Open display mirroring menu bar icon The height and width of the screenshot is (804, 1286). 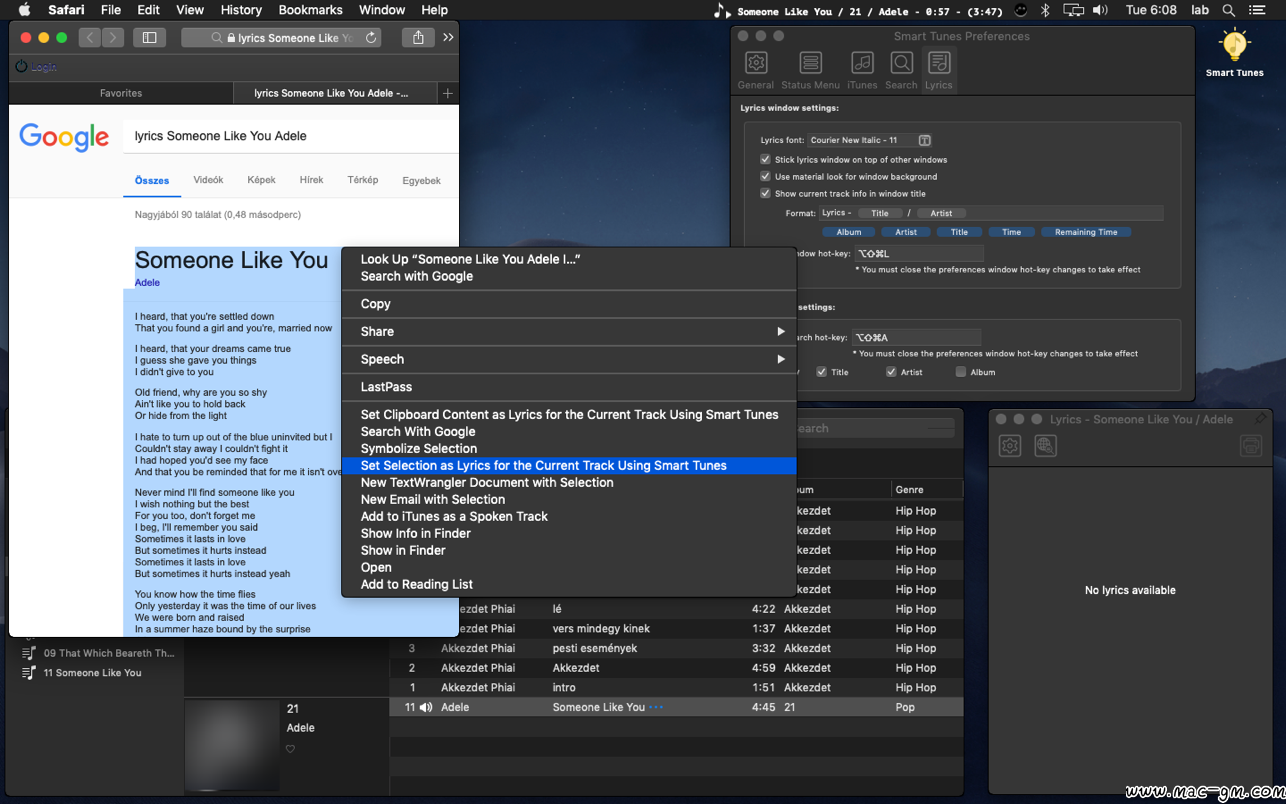pyautogui.click(x=1073, y=10)
